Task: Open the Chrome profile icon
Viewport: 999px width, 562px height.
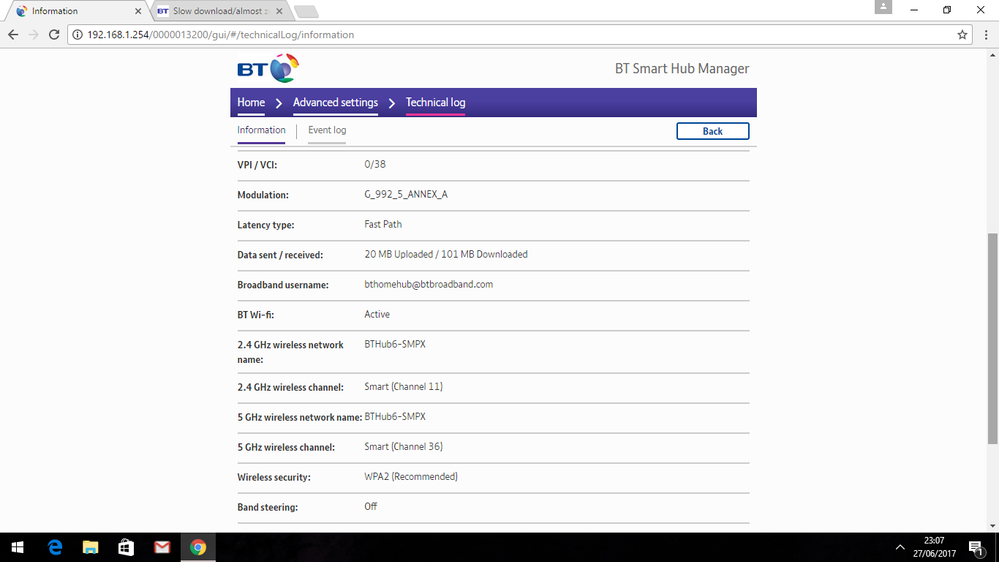Action: (883, 7)
